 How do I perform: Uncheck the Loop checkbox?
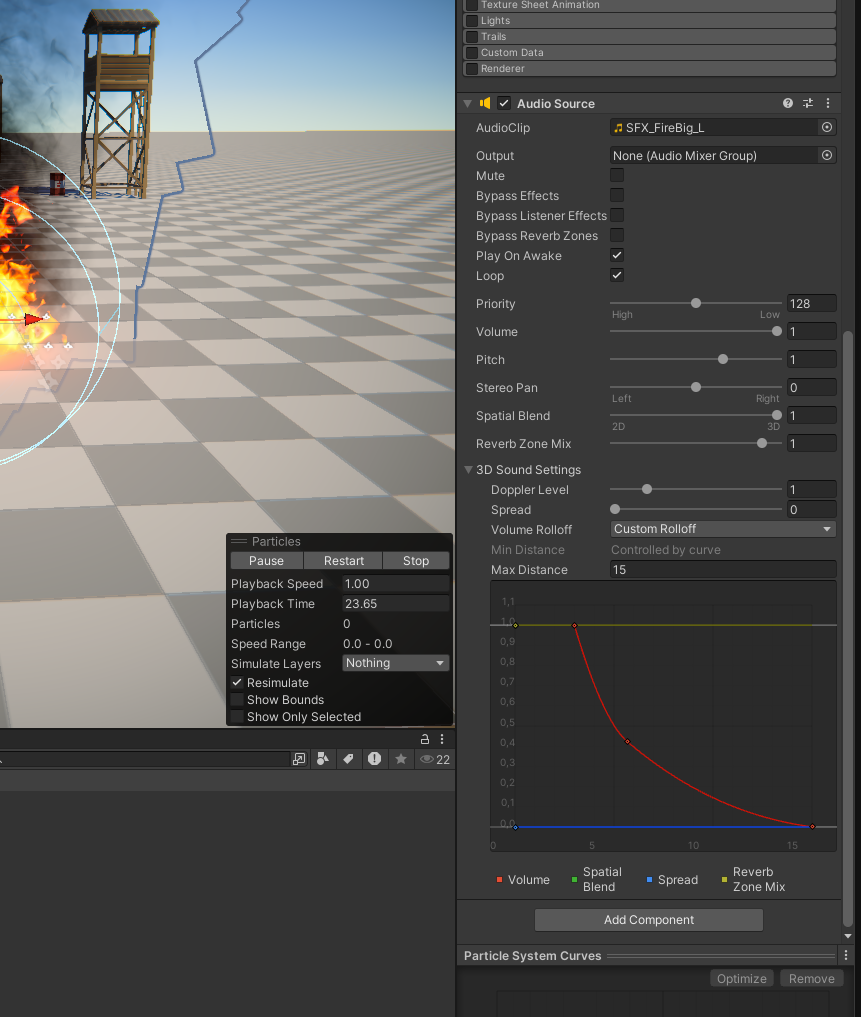click(617, 276)
